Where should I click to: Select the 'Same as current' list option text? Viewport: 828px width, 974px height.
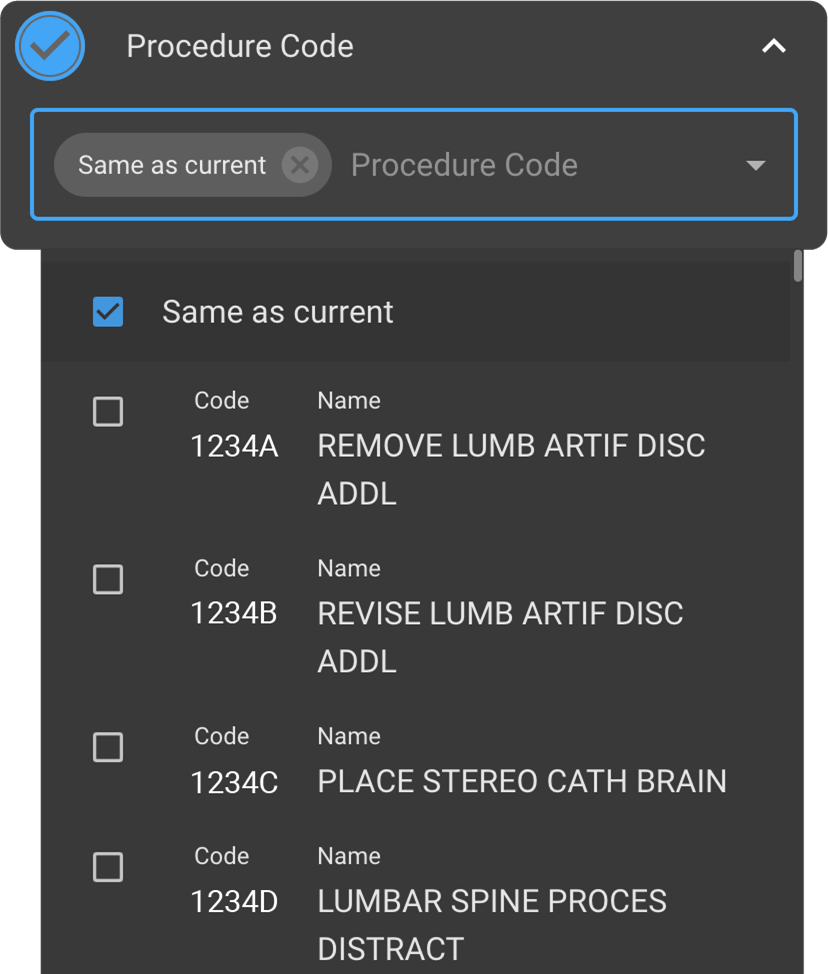(x=278, y=312)
